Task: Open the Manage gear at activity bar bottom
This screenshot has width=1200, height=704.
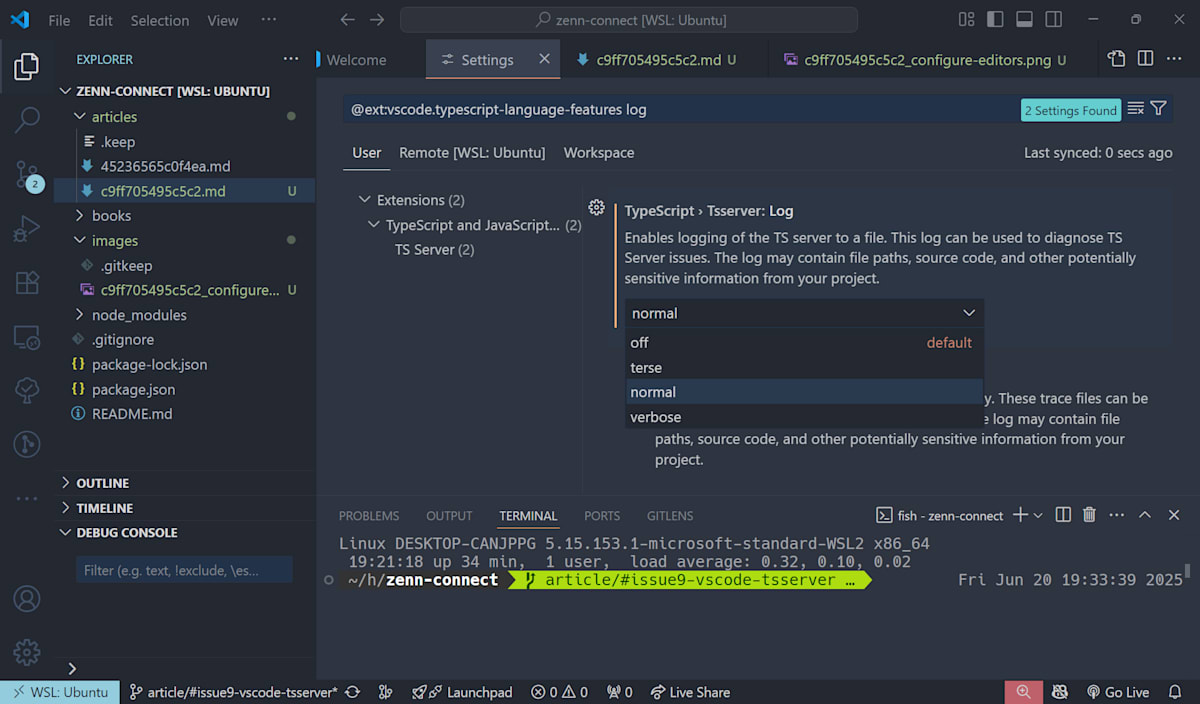Action: pos(27,652)
